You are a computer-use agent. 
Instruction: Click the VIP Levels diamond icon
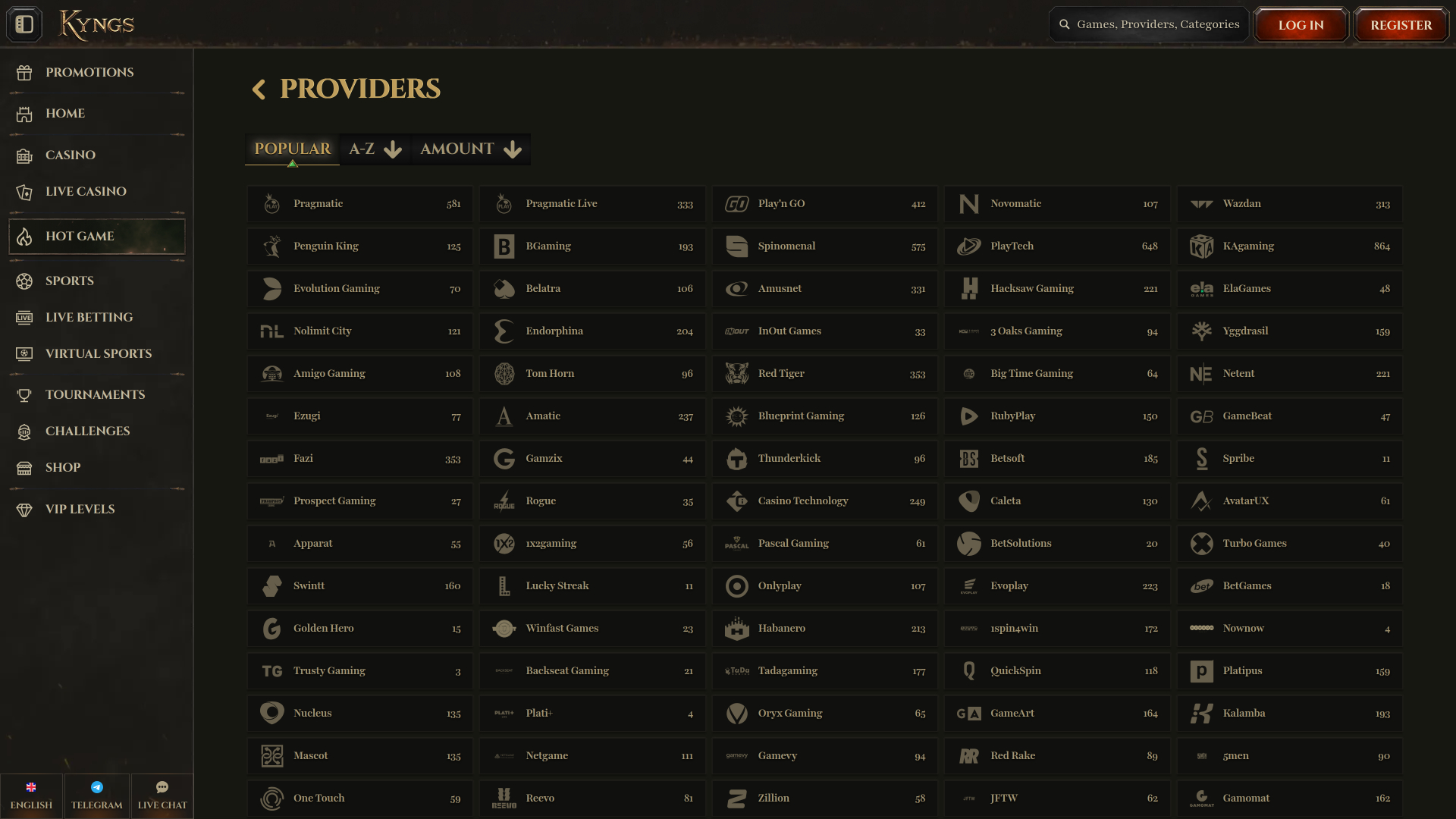click(x=24, y=510)
